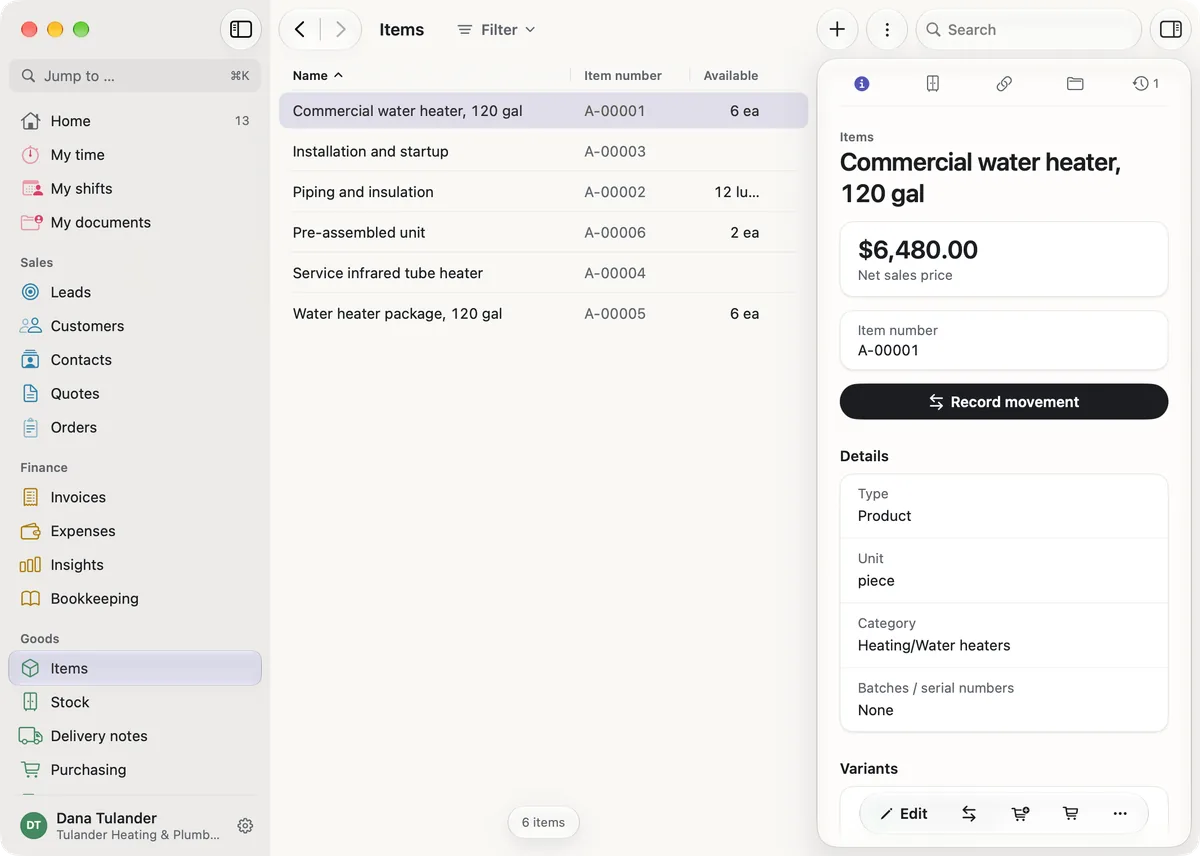Image resolution: width=1200 pixels, height=856 pixels.
Task: Open the Dana Tulander account menu
Action: (120, 826)
